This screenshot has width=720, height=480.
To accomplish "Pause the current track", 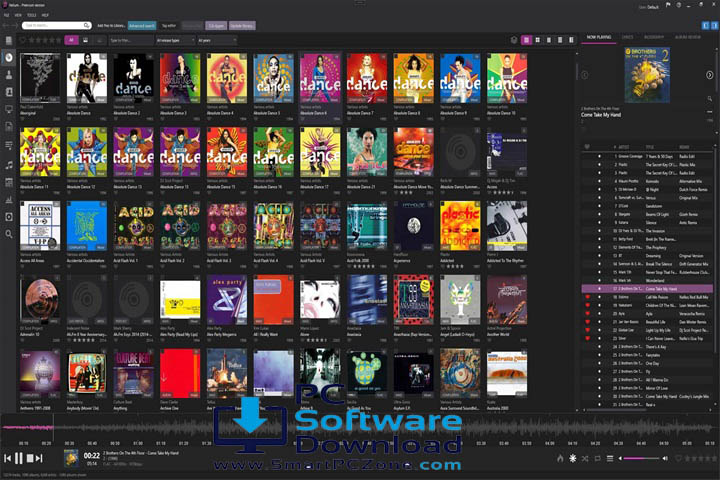I will (19, 458).
